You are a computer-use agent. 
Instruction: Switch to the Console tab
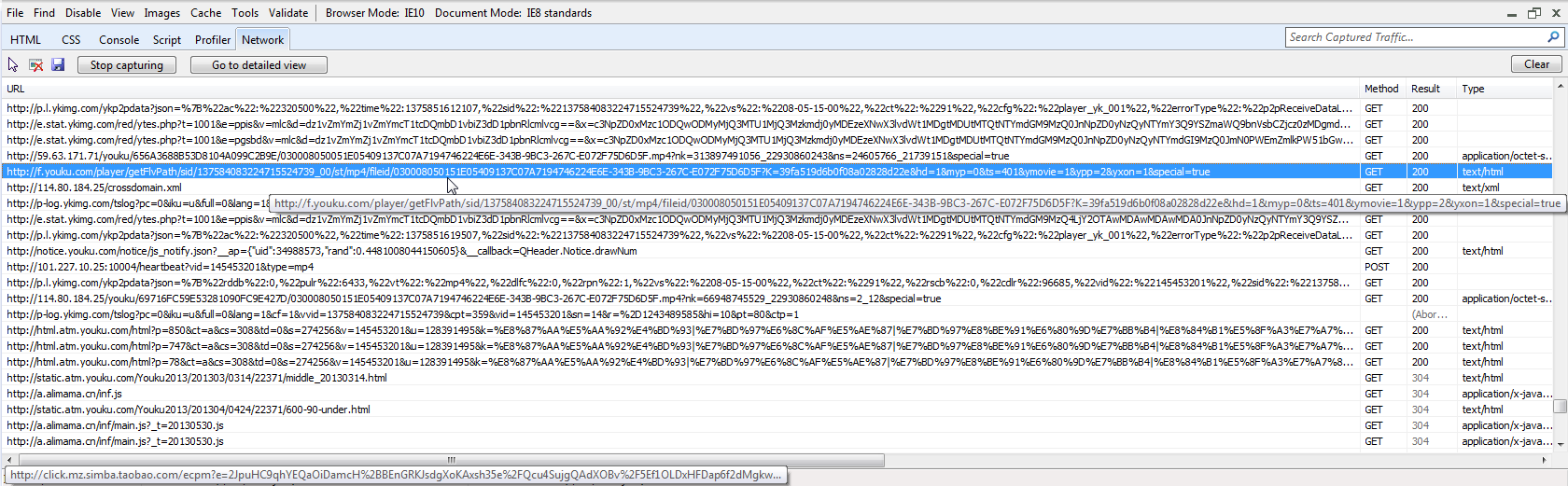coord(119,40)
